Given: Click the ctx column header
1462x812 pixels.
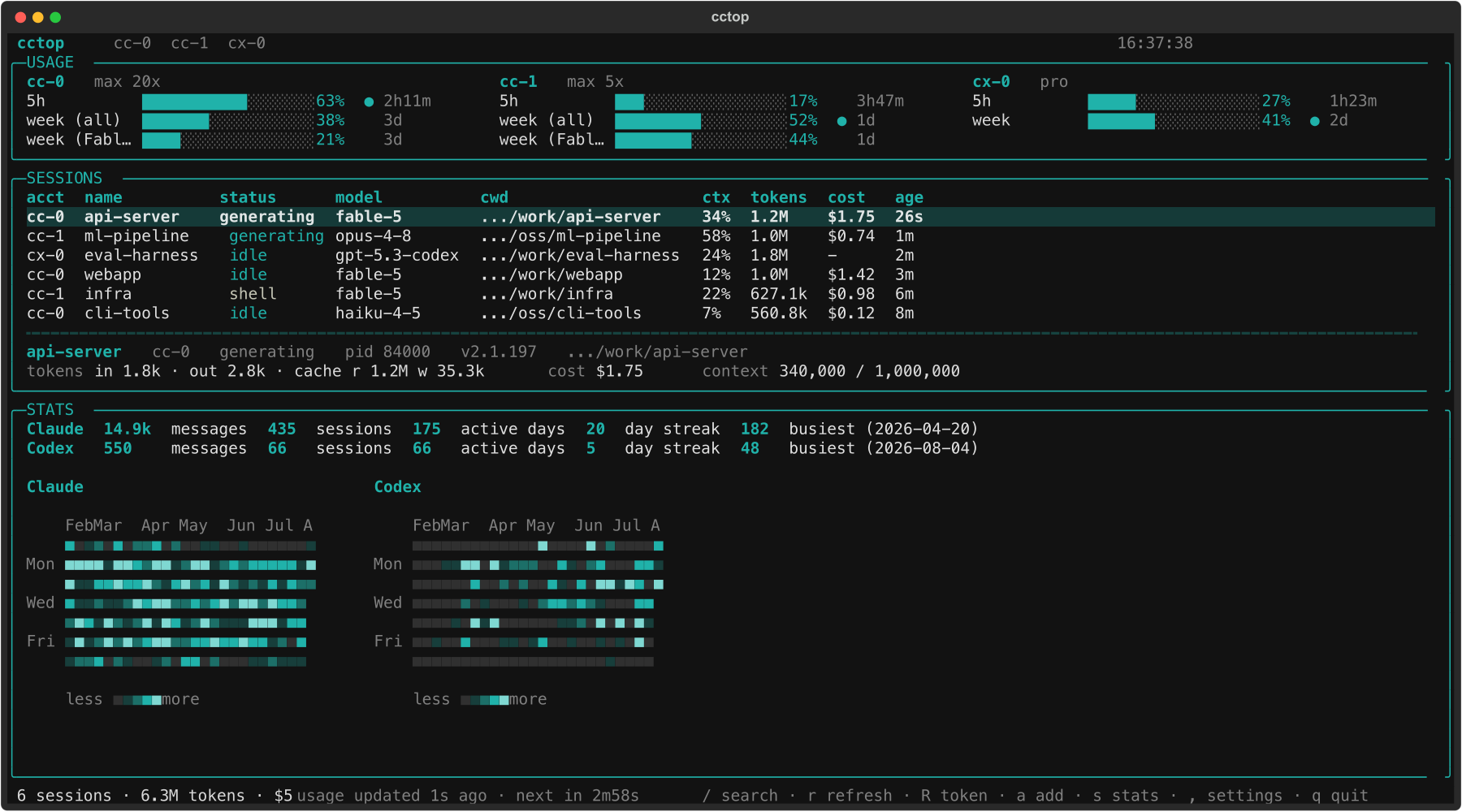Looking at the screenshot, I should (x=716, y=197).
